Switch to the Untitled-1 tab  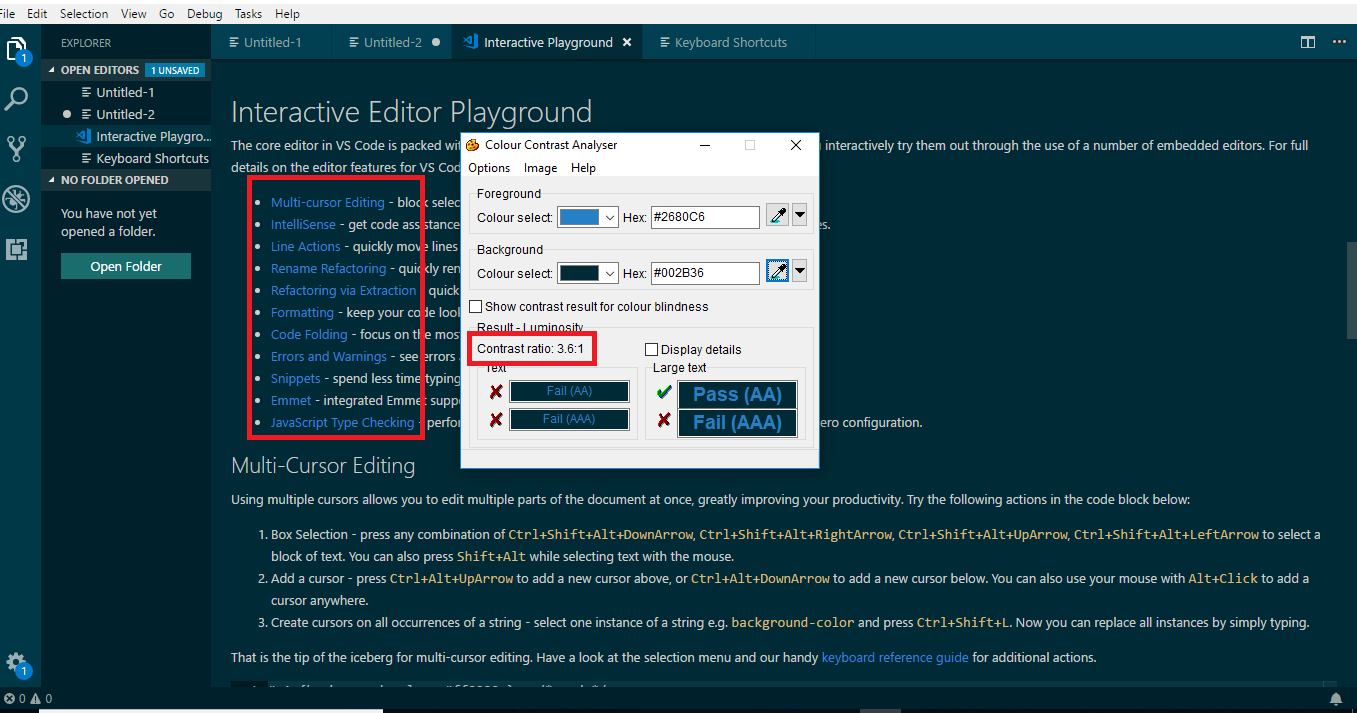tap(271, 42)
